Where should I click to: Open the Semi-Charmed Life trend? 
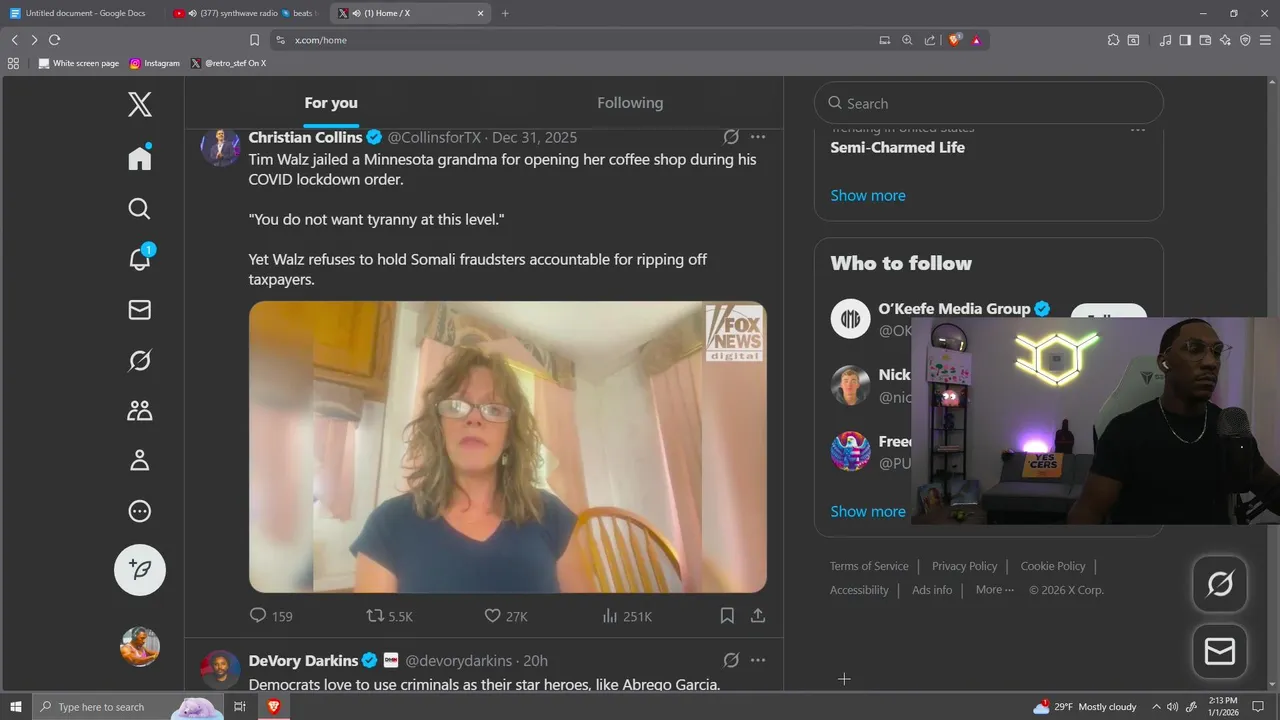point(898,147)
